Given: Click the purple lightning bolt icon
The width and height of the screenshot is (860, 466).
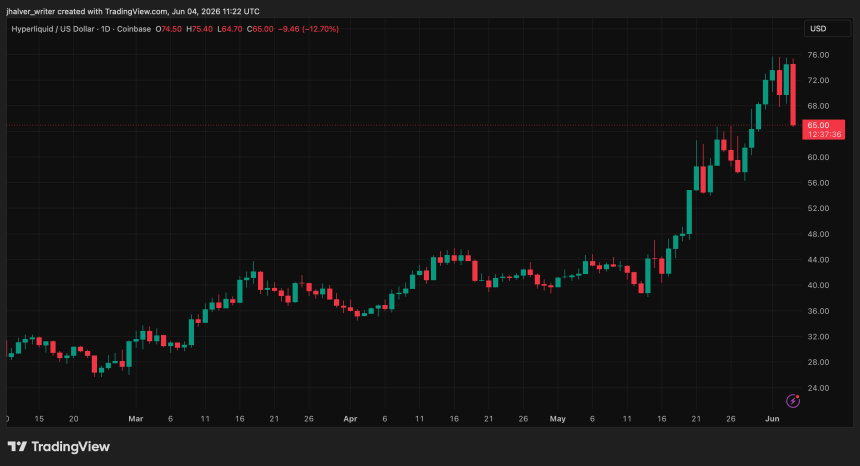Looking at the screenshot, I should tap(793, 401).
